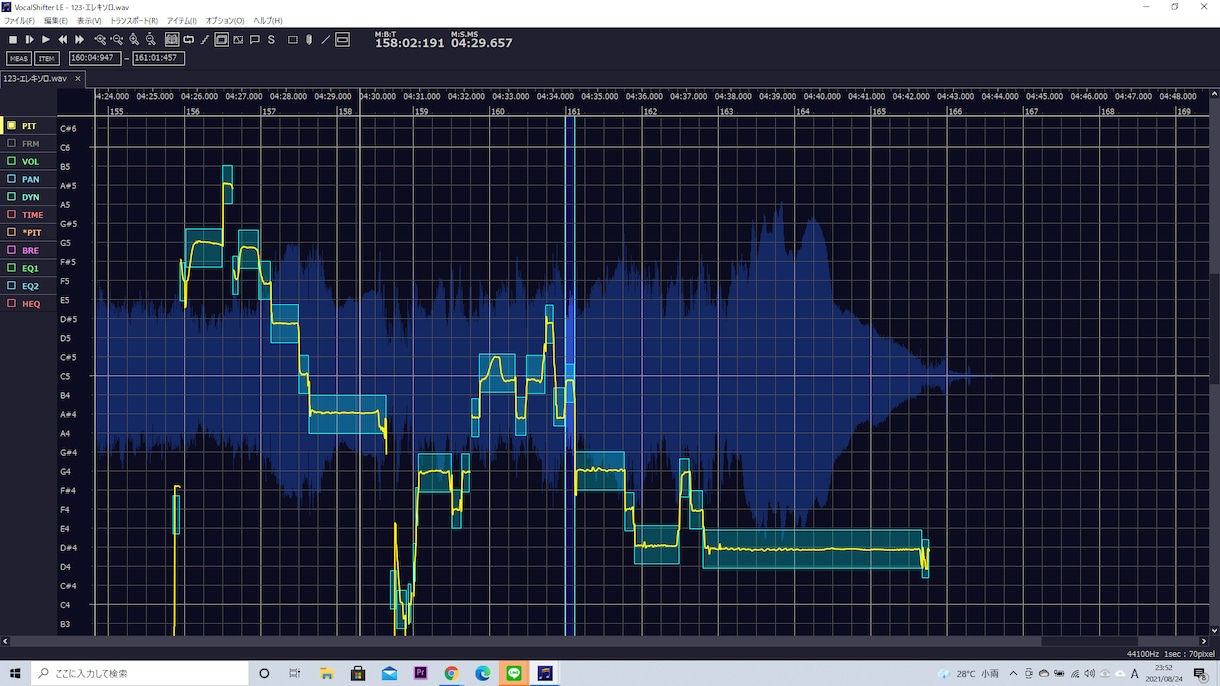This screenshot has height=686, width=1220.
Task: Click the Fast-forward transport button
Action: point(79,40)
